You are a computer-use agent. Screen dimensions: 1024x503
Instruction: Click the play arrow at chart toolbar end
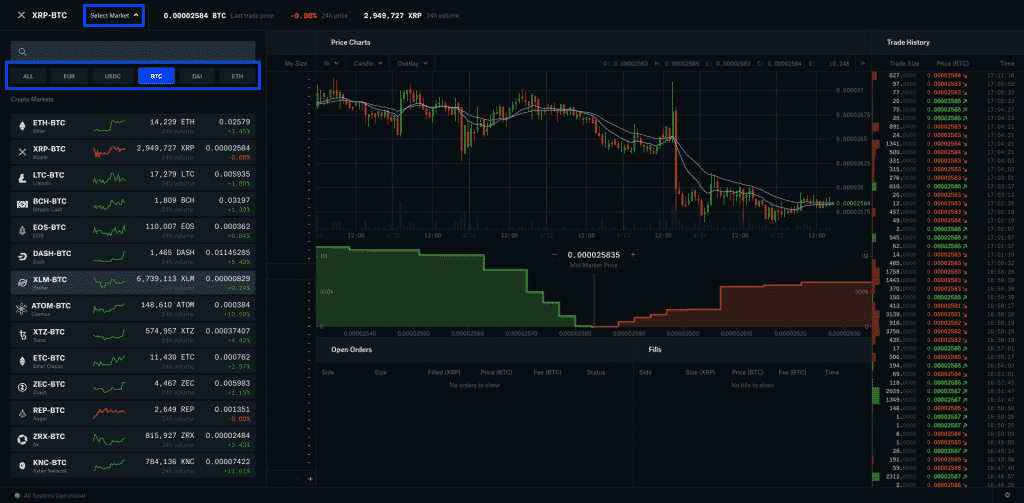(863, 63)
